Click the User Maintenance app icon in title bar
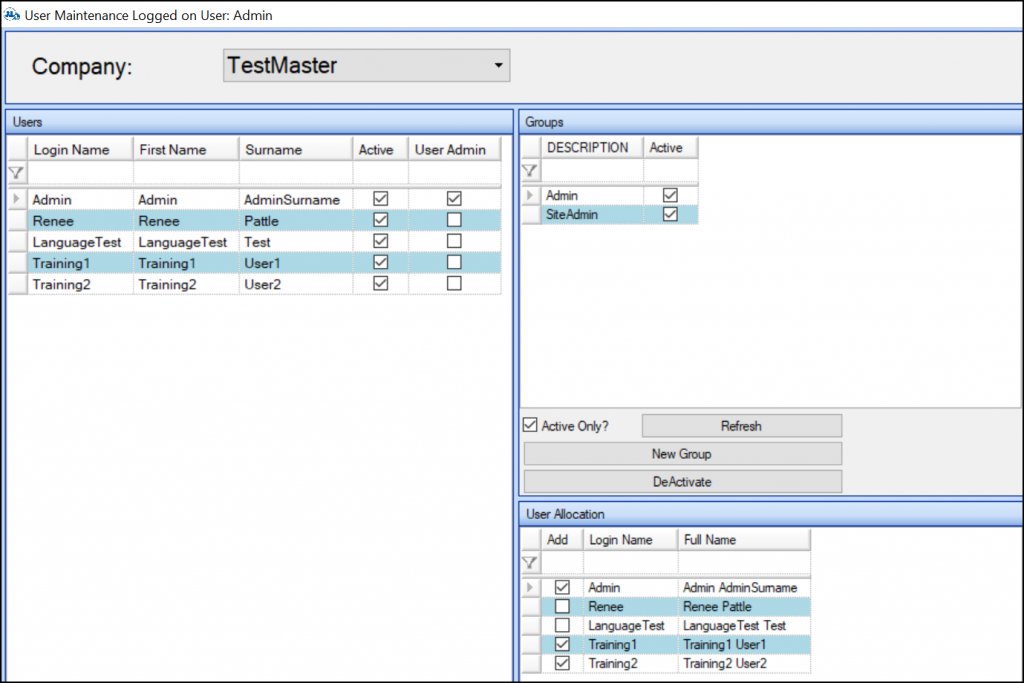This screenshot has width=1024, height=683. click(12, 14)
